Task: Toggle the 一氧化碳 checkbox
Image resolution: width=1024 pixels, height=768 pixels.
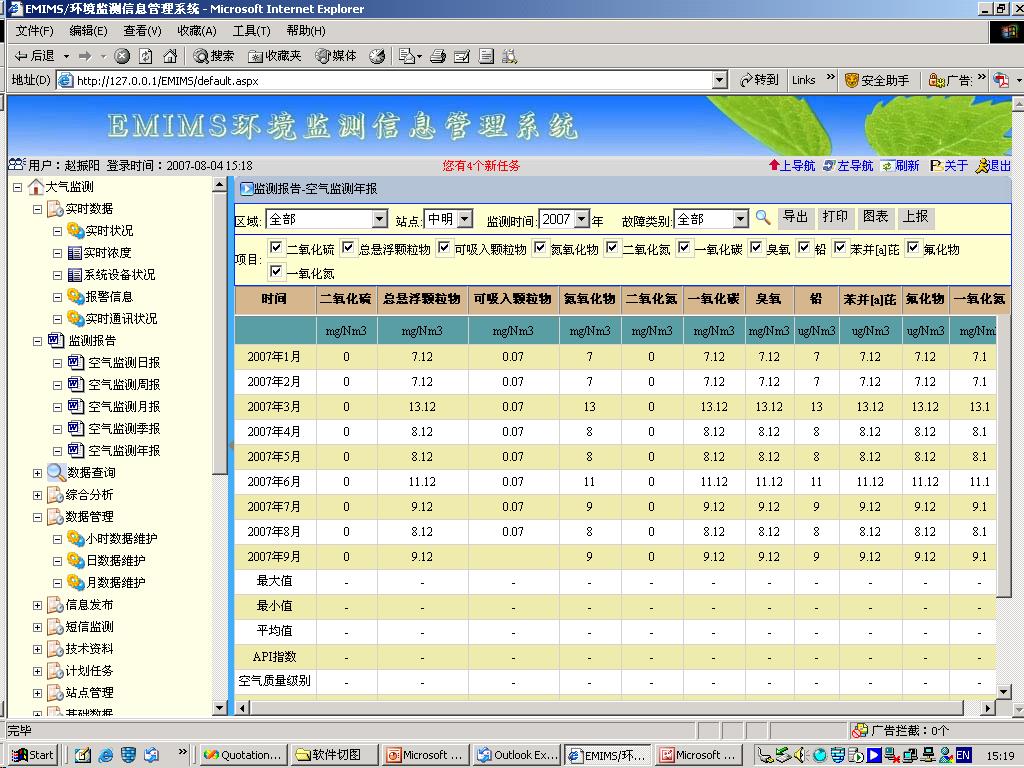Action: 684,248
